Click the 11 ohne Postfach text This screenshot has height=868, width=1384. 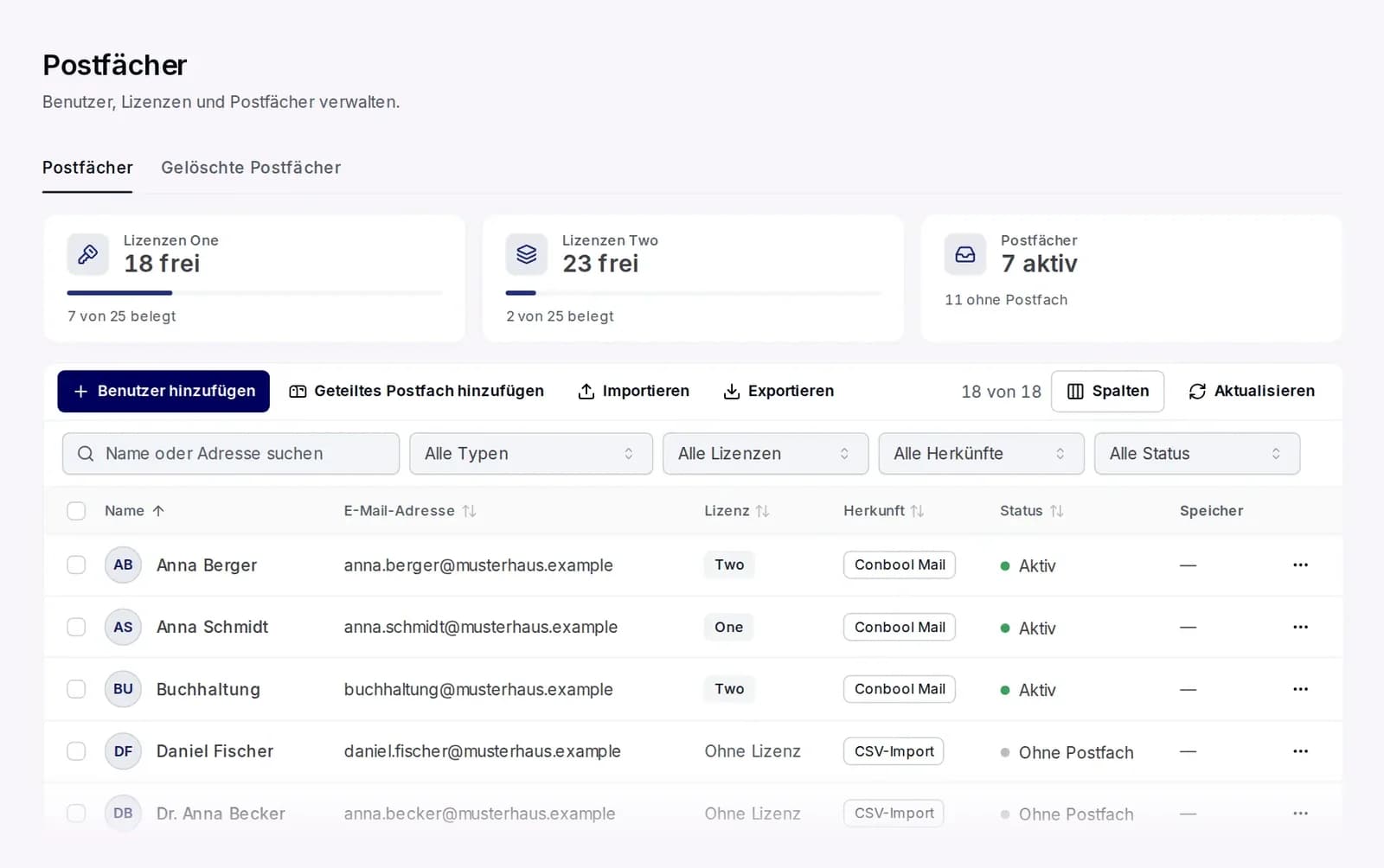(x=1006, y=300)
